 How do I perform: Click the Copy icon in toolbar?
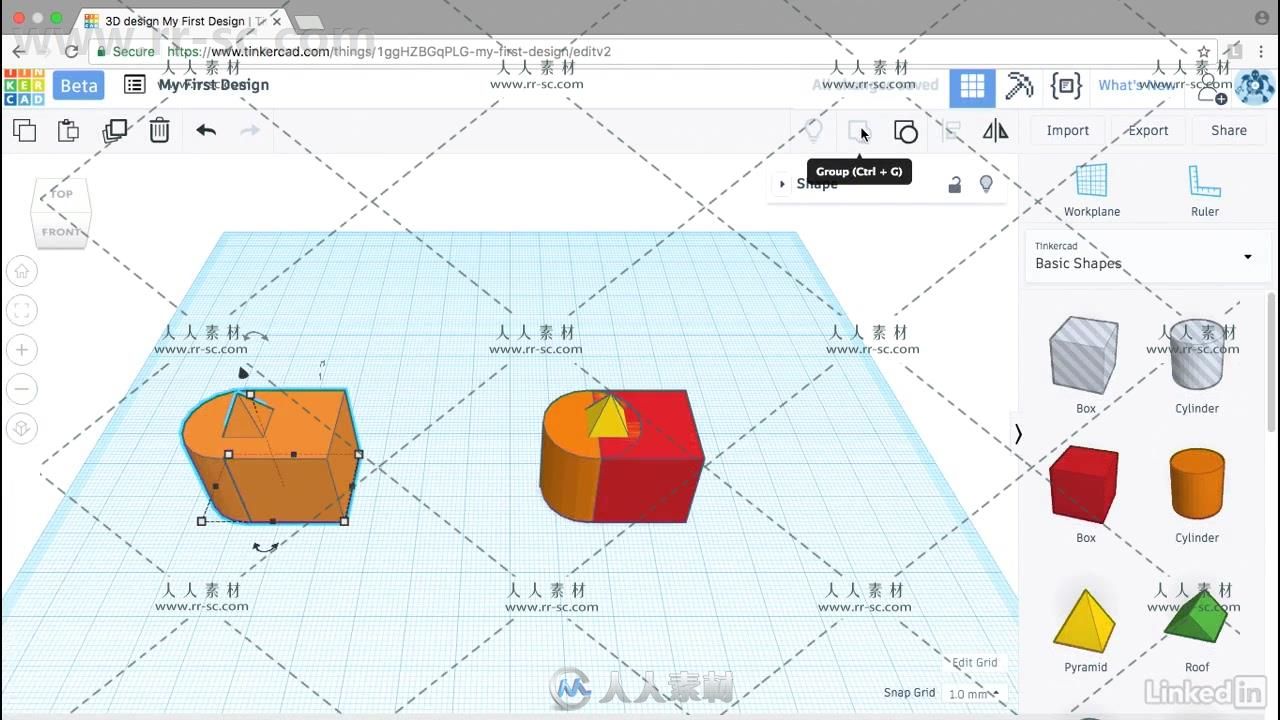point(24,130)
